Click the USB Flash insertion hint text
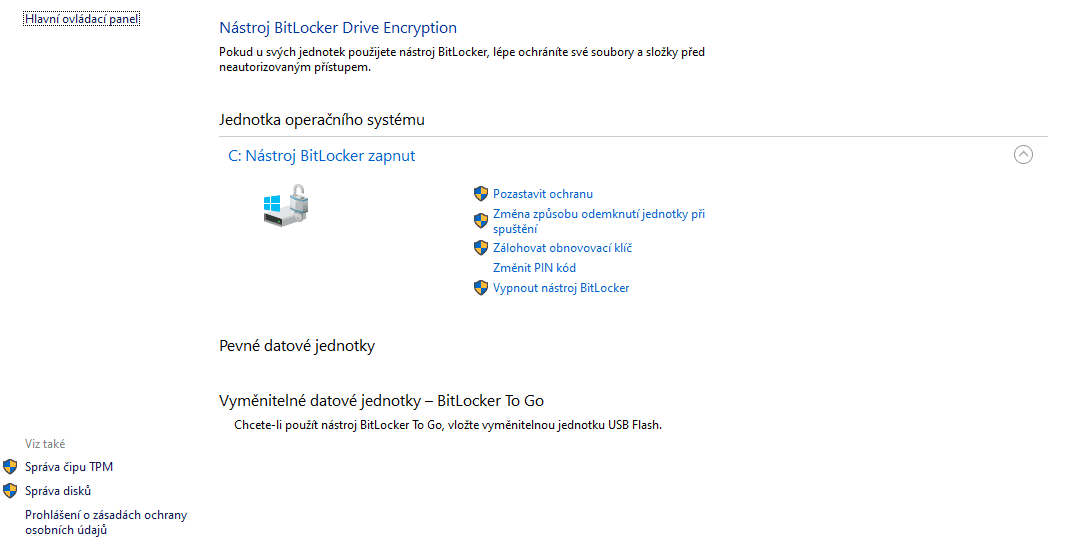The width and height of the screenshot is (1073, 554). (448, 425)
